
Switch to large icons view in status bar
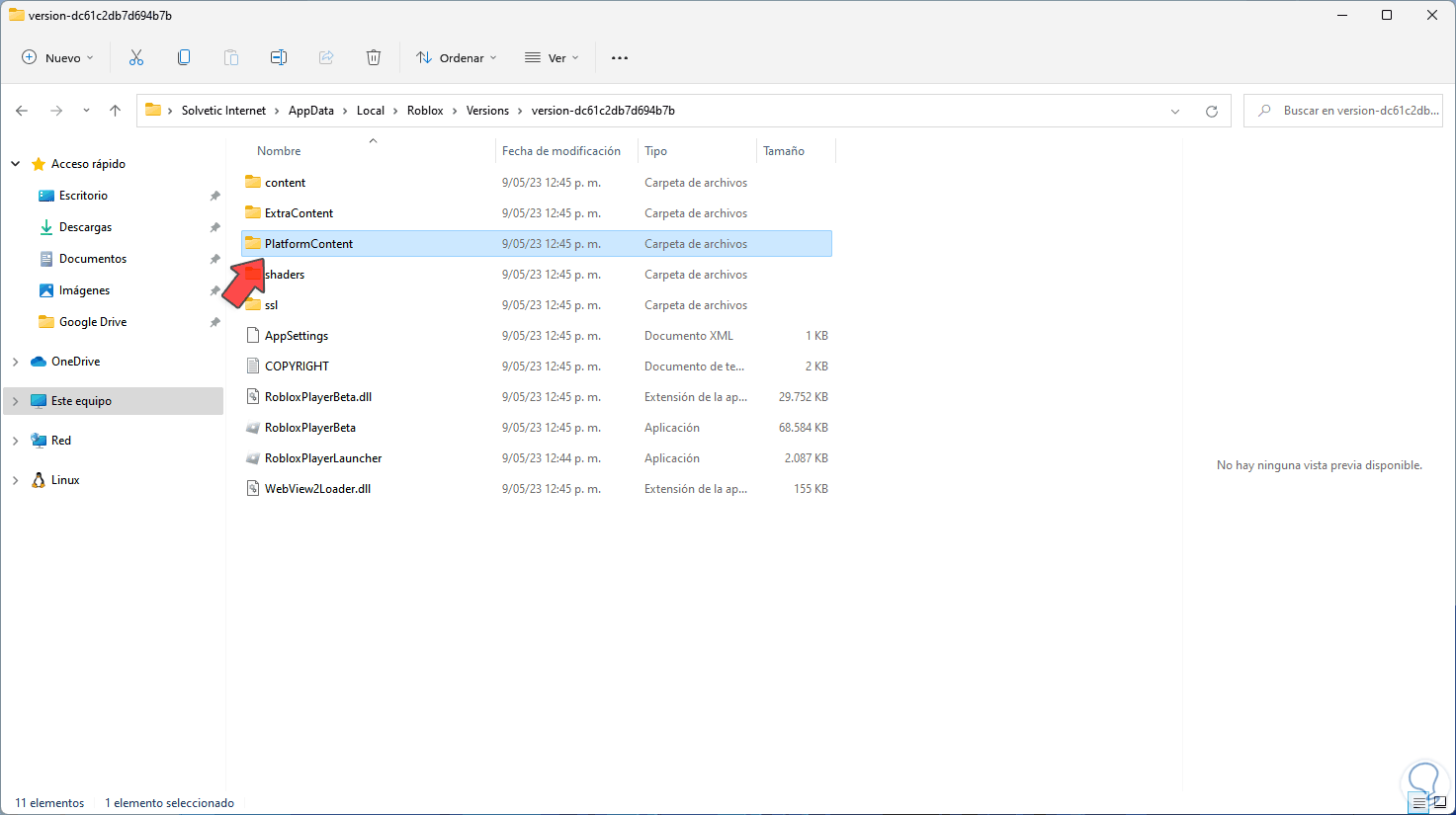point(1439,803)
